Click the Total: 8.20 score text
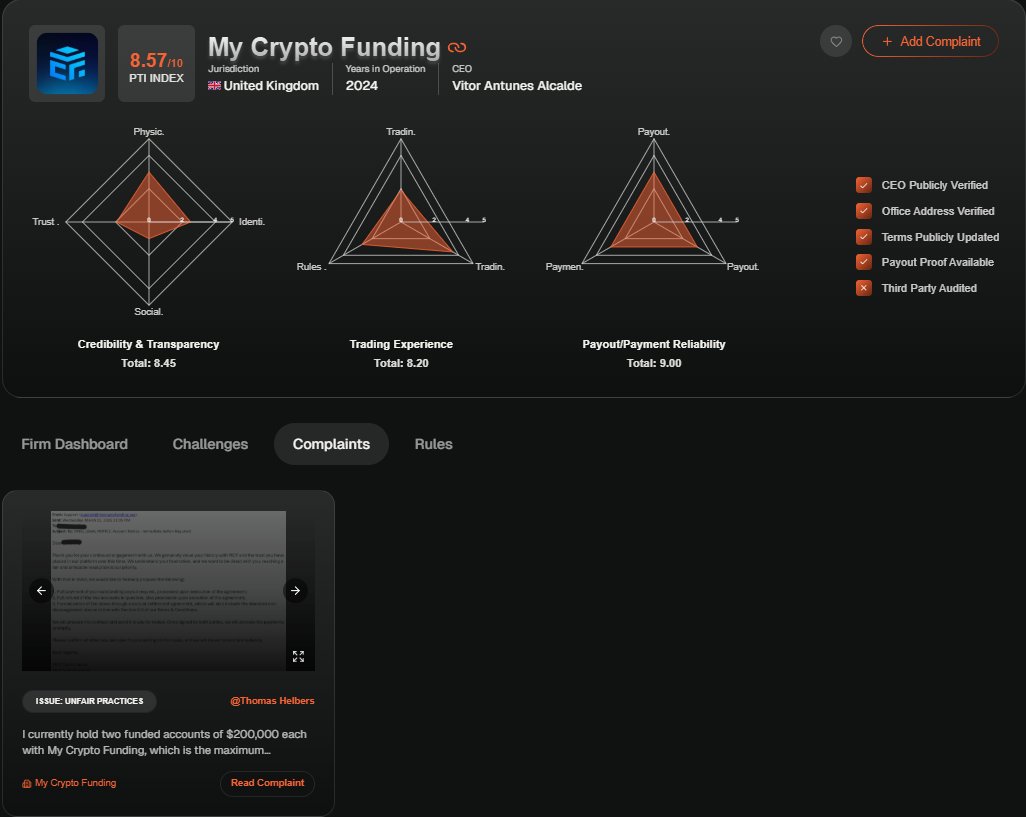Viewport: 1026px width, 817px height. point(401,363)
